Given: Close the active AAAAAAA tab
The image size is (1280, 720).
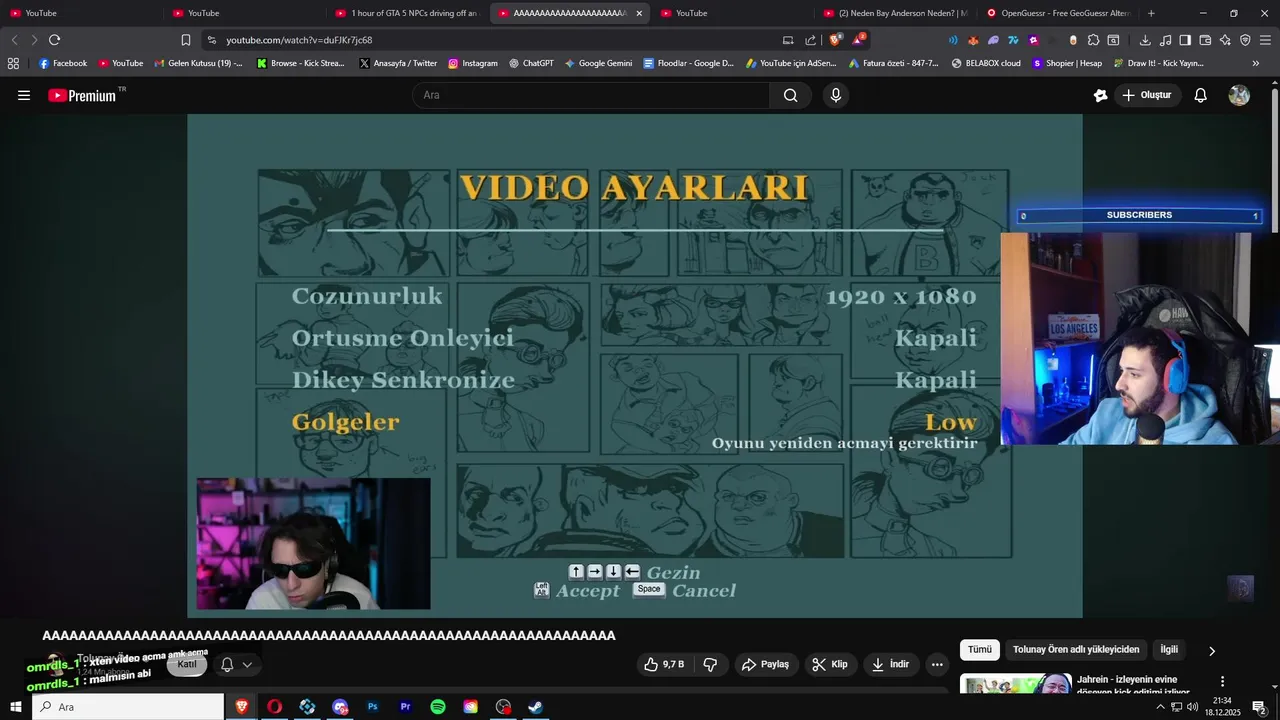Looking at the screenshot, I should click(x=639, y=13).
